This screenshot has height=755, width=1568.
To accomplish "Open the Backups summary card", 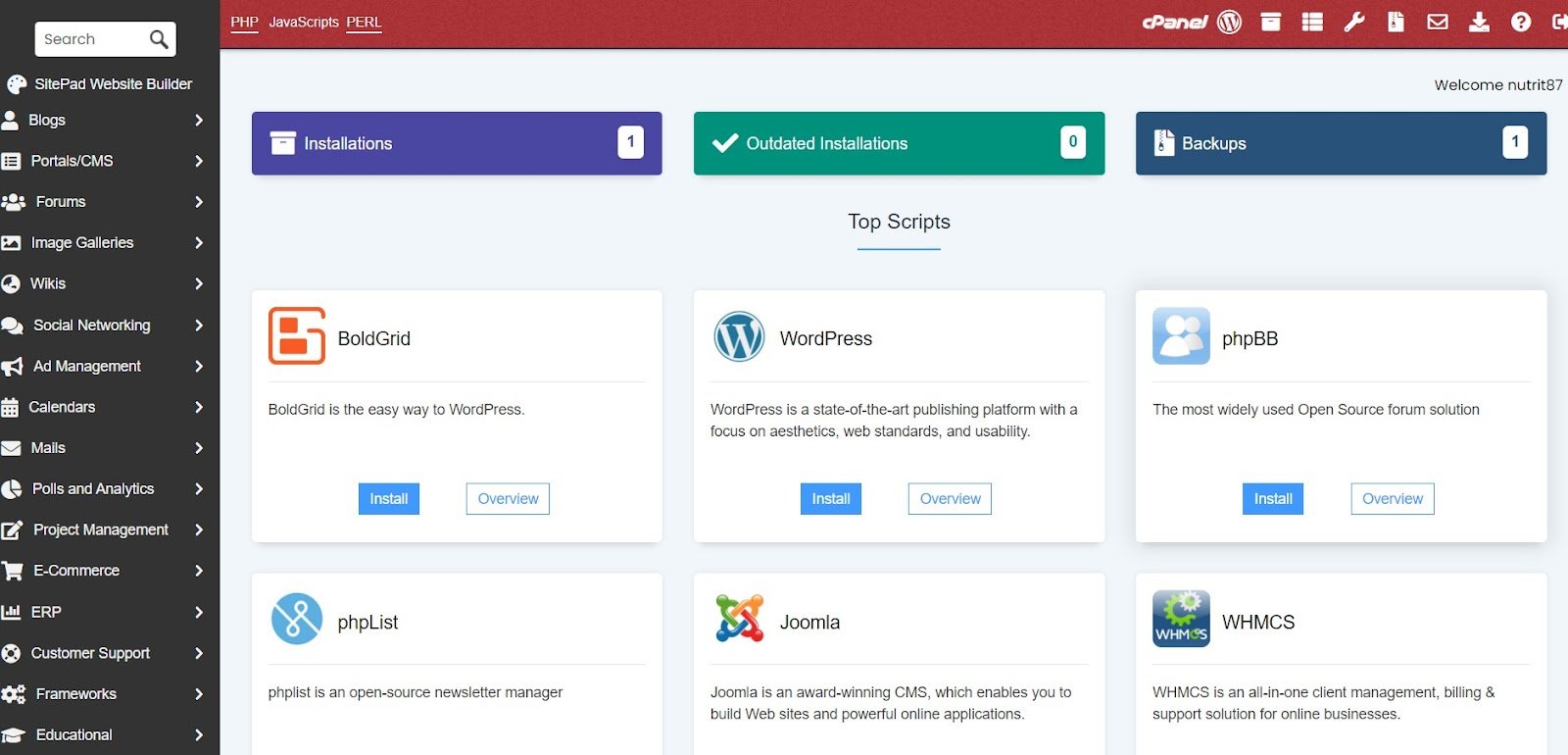I will [1341, 143].
